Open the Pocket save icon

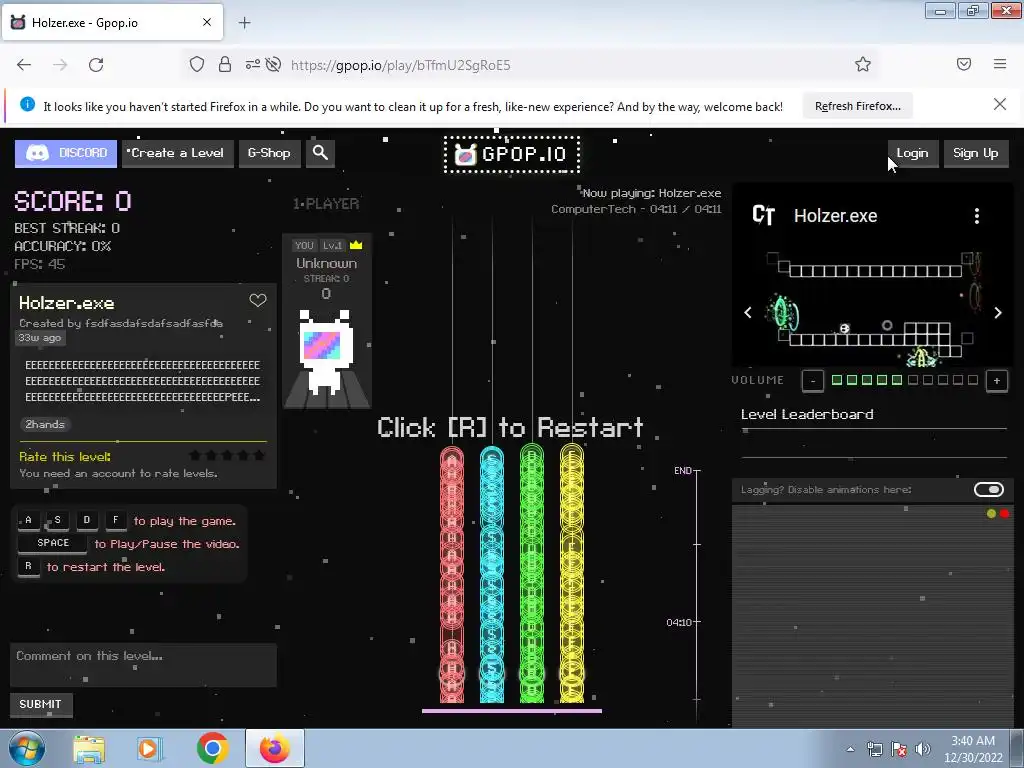[x=964, y=65]
